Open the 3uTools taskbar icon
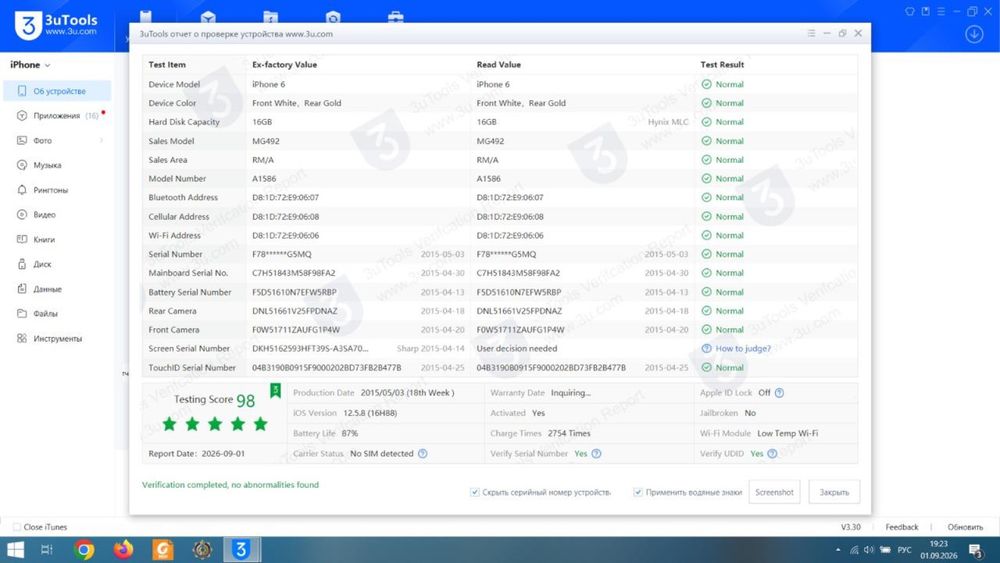 click(x=242, y=550)
